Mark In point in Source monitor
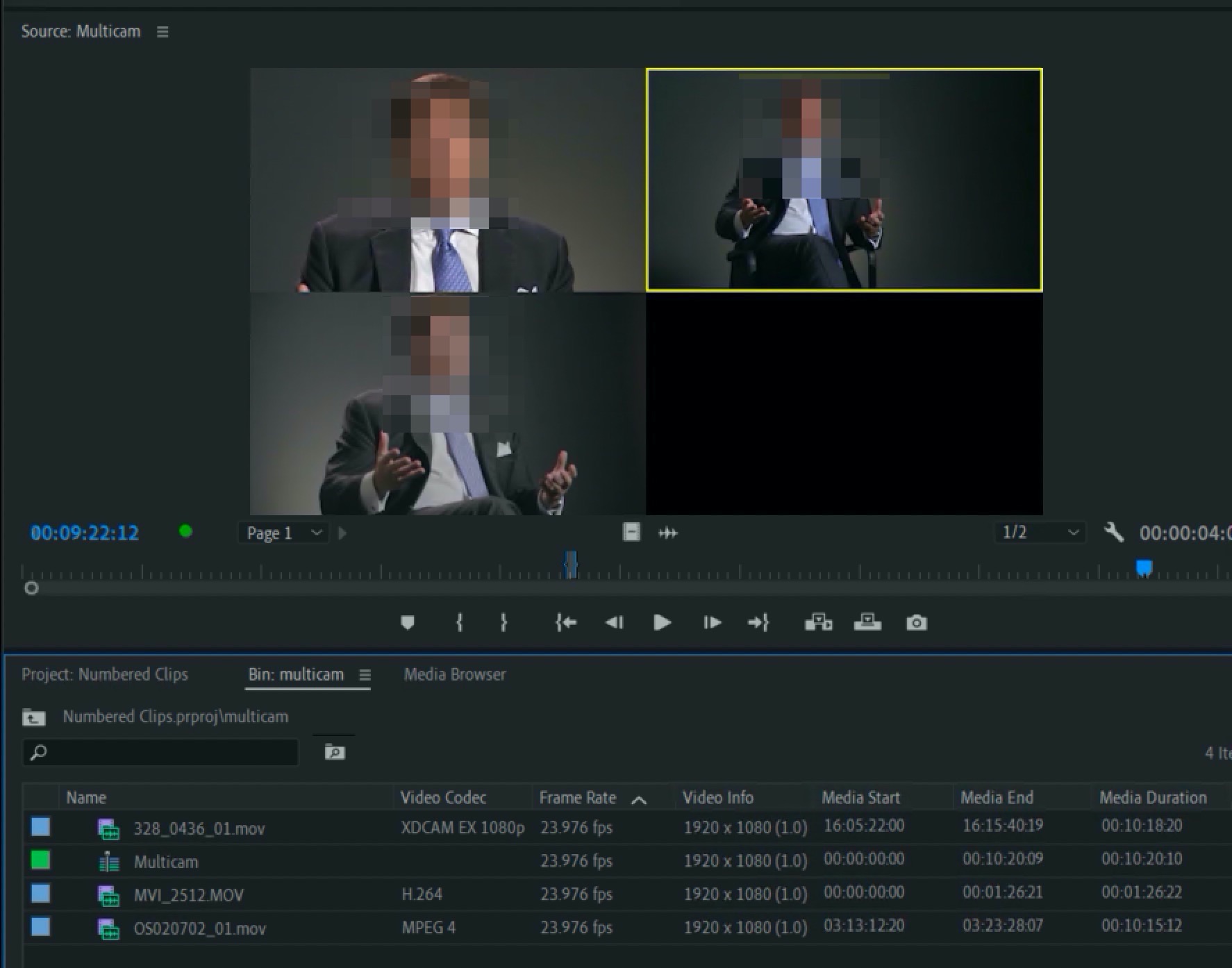Viewport: 1232px width, 968px height. (x=459, y=623)
